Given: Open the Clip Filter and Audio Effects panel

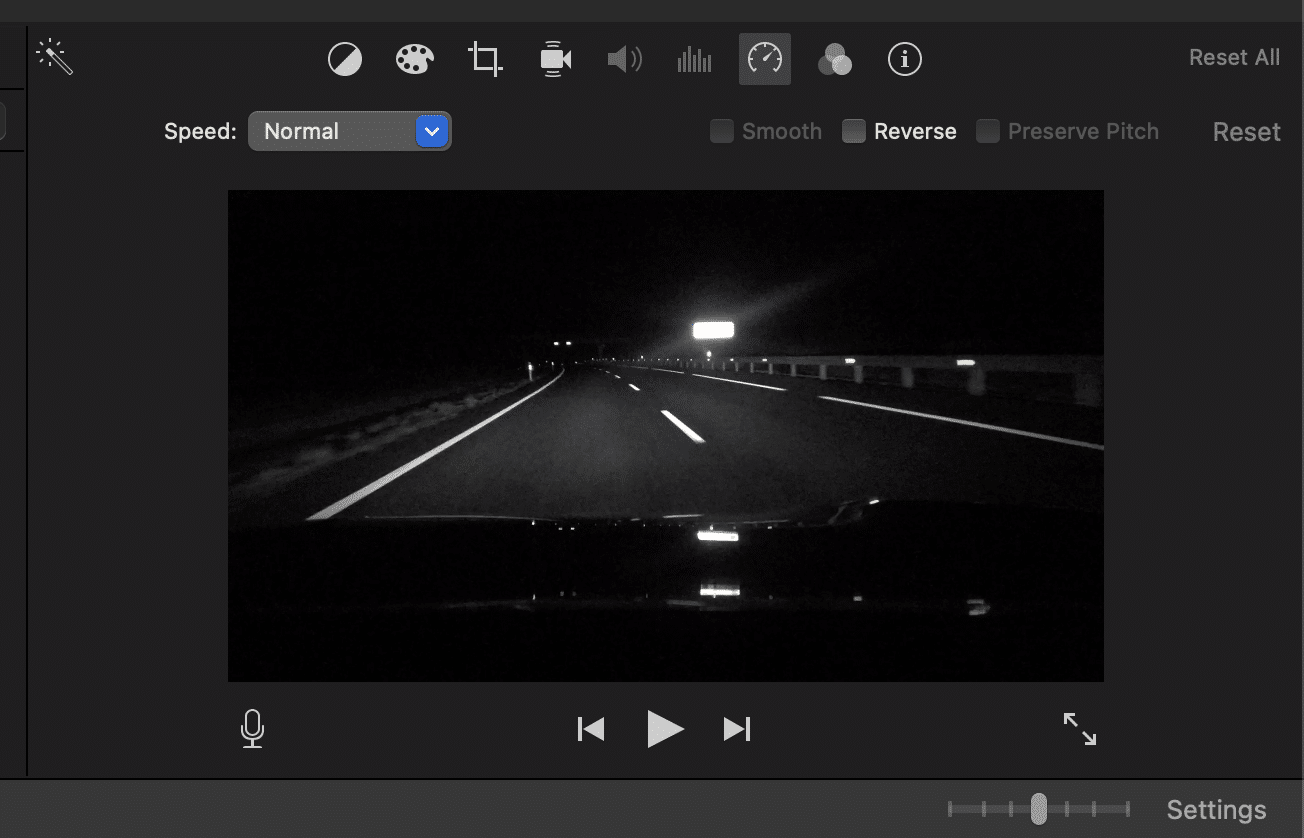Looking at the screenshot, I should [835, 59].
